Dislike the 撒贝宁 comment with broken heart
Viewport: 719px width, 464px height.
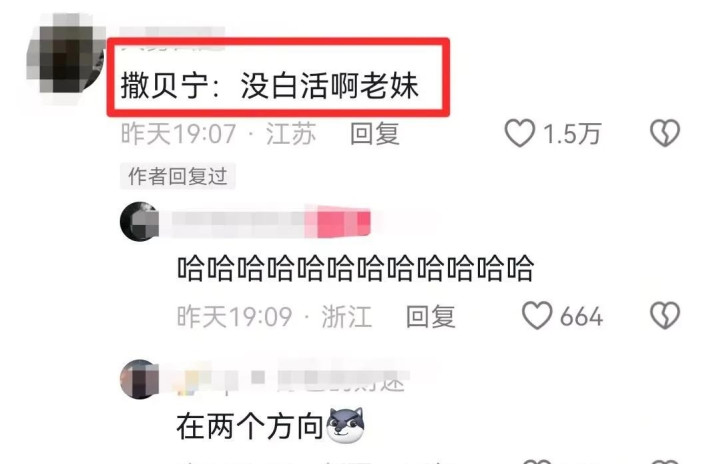(665, 133)
